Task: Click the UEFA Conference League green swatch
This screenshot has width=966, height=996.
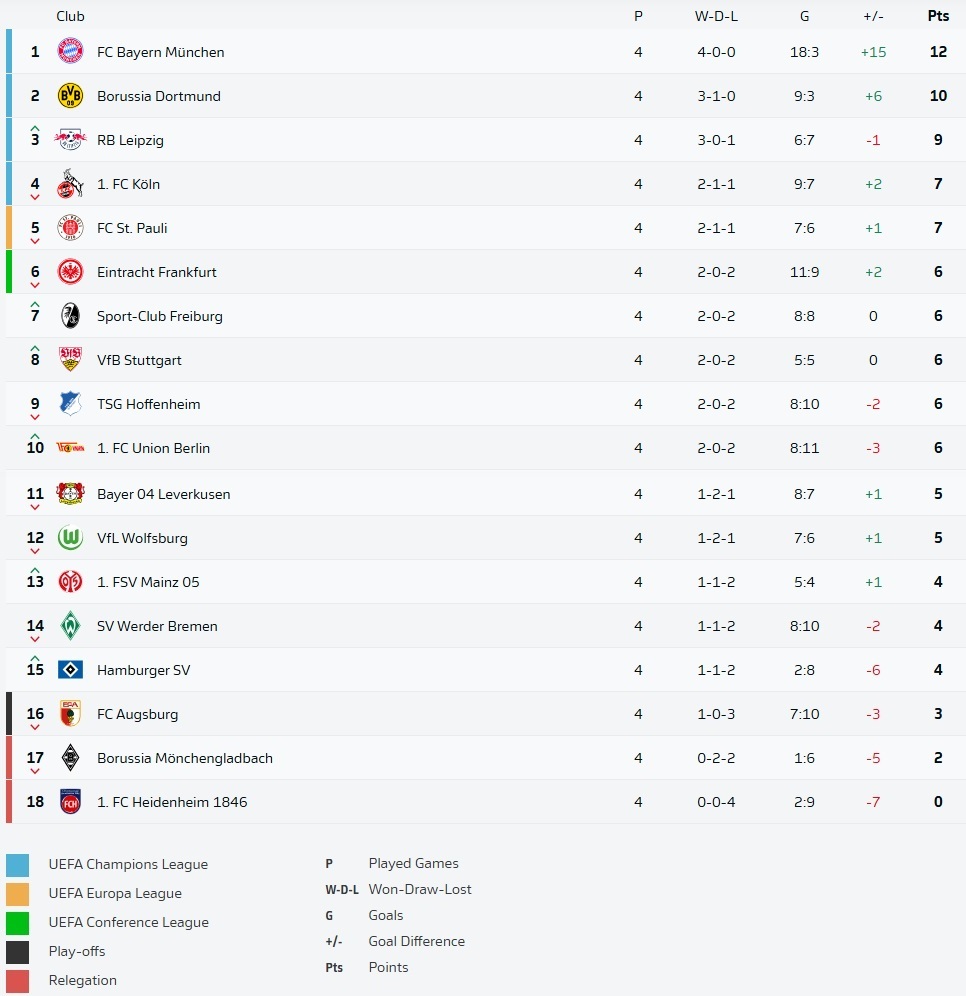Action: [x=17, y=923]
